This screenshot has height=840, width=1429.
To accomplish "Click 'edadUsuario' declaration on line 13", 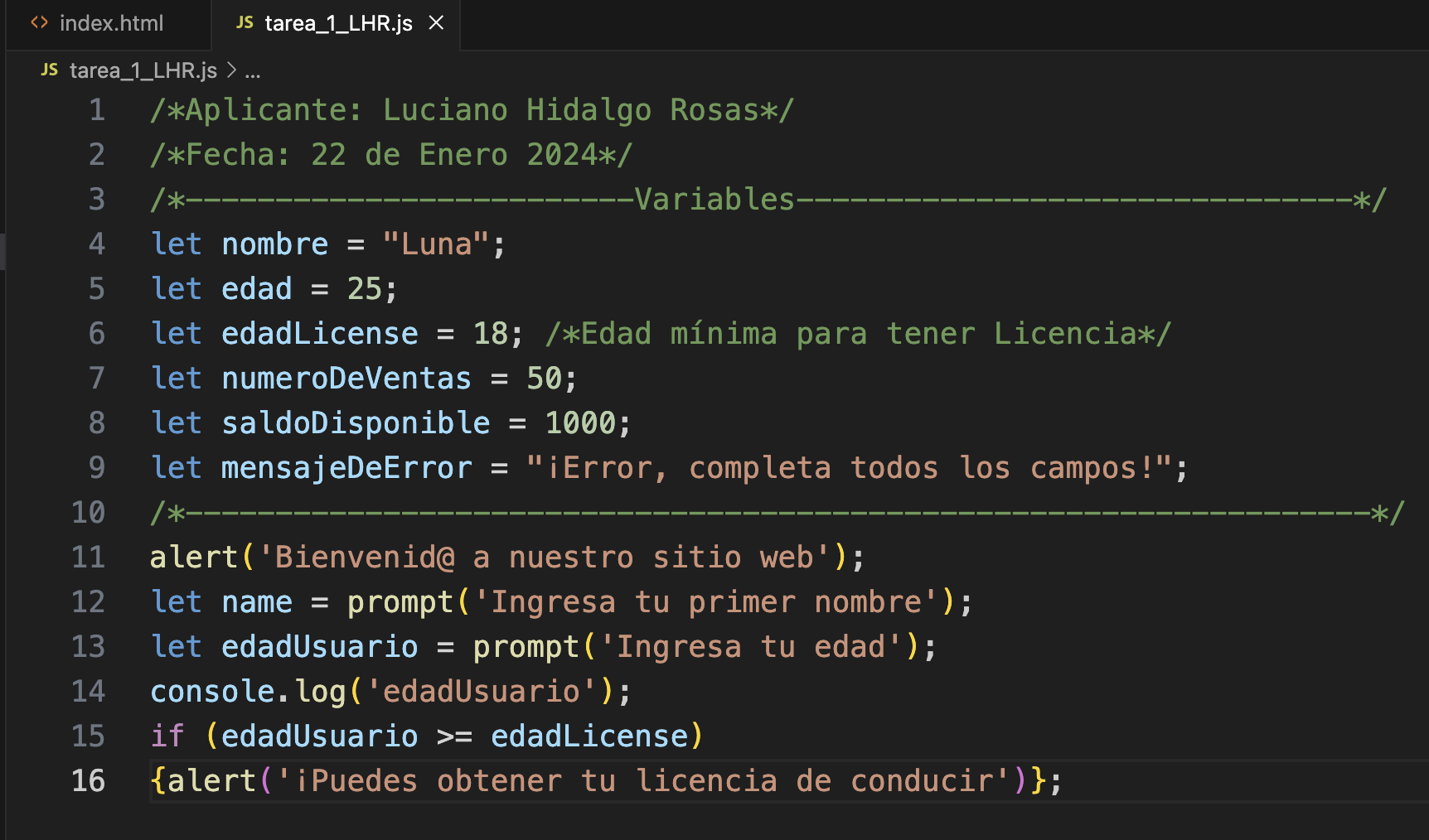I will 320,647.
